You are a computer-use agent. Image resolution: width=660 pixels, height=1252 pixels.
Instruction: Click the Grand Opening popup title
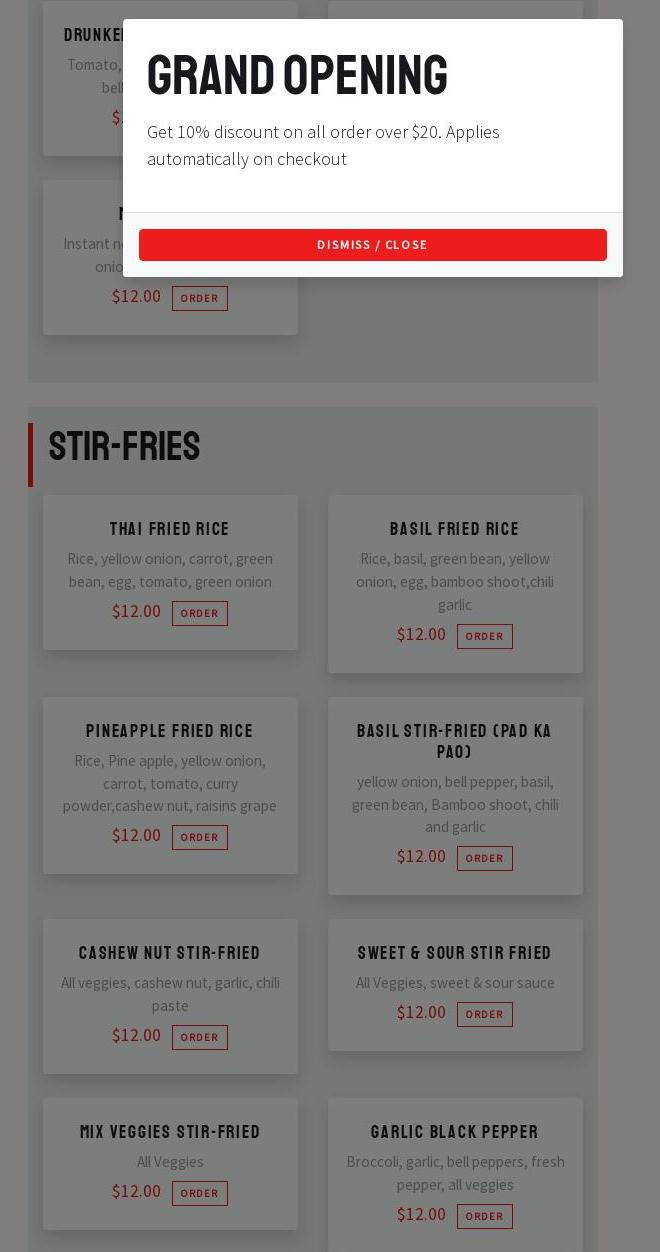pyautogui.click(x=297, y=76)
